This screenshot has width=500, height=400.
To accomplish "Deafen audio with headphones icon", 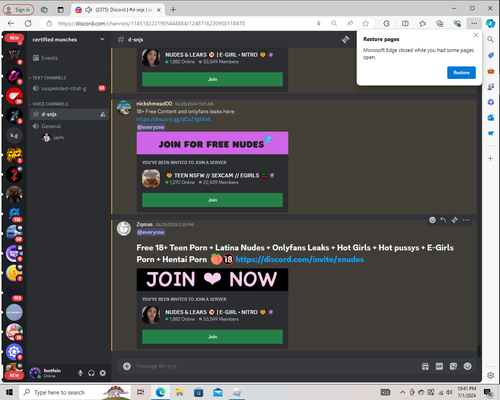I will tap(91, 373).
